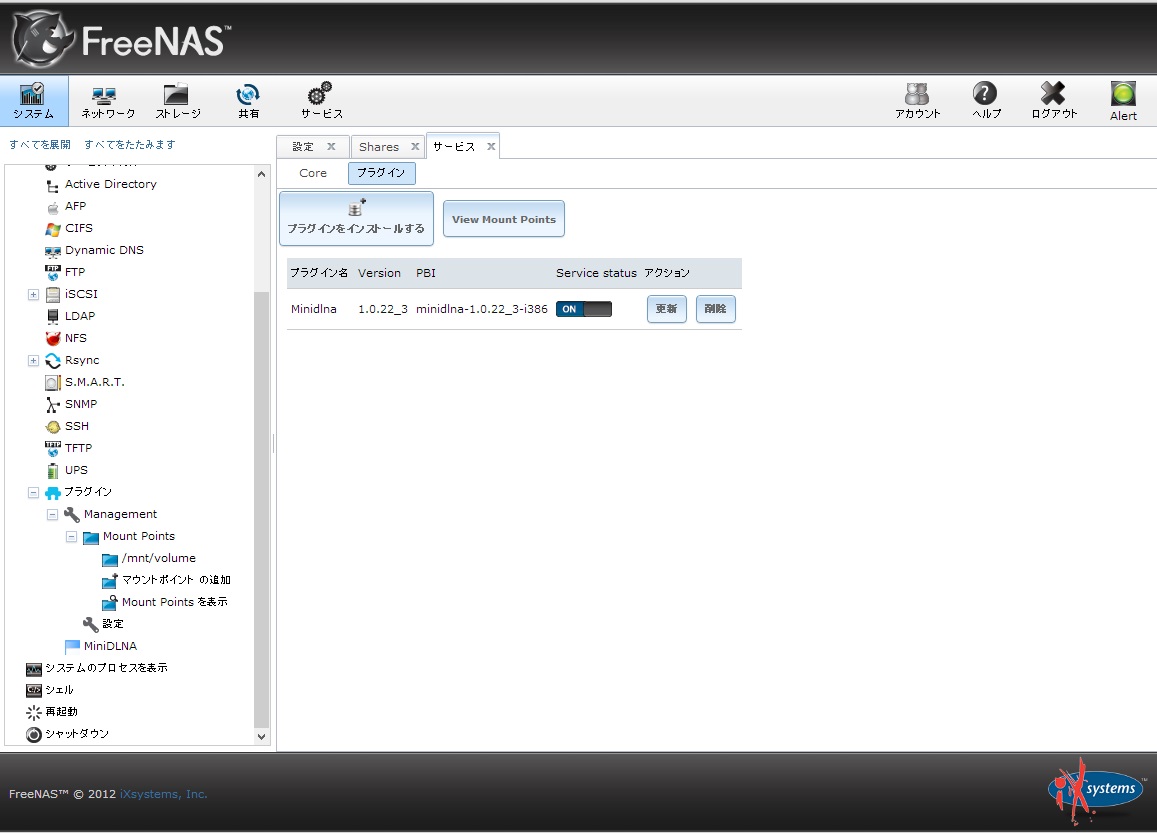Open the ネットワーク toolbar icon
The image size is (1157, 833).
108,101
